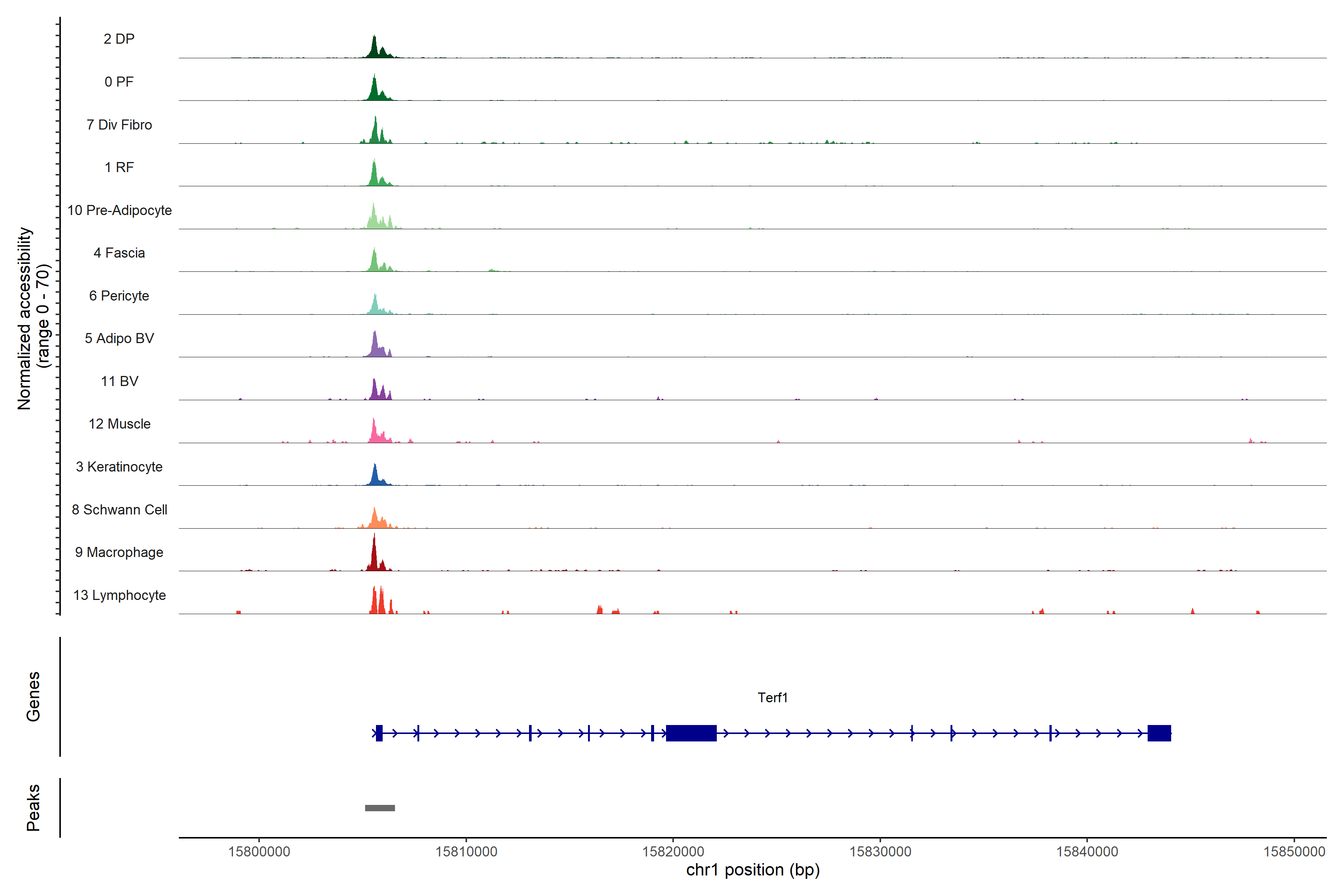Click the Peaks panel label
1344x896 pixels.
coord(33,808)
